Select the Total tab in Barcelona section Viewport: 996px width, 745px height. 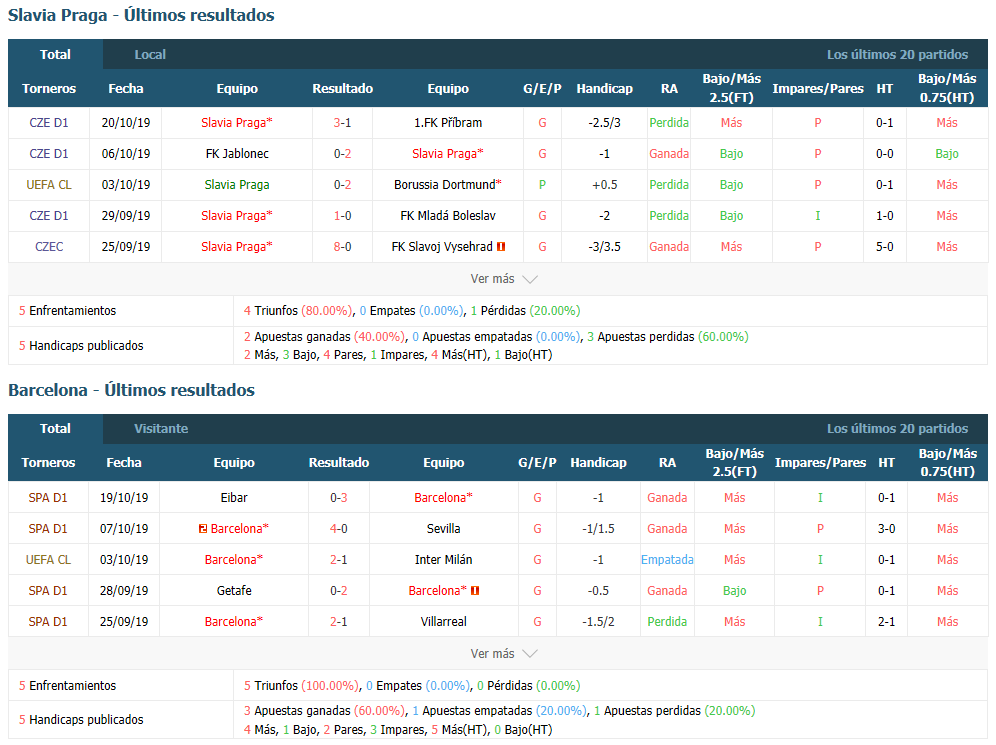tap(55, 429)
